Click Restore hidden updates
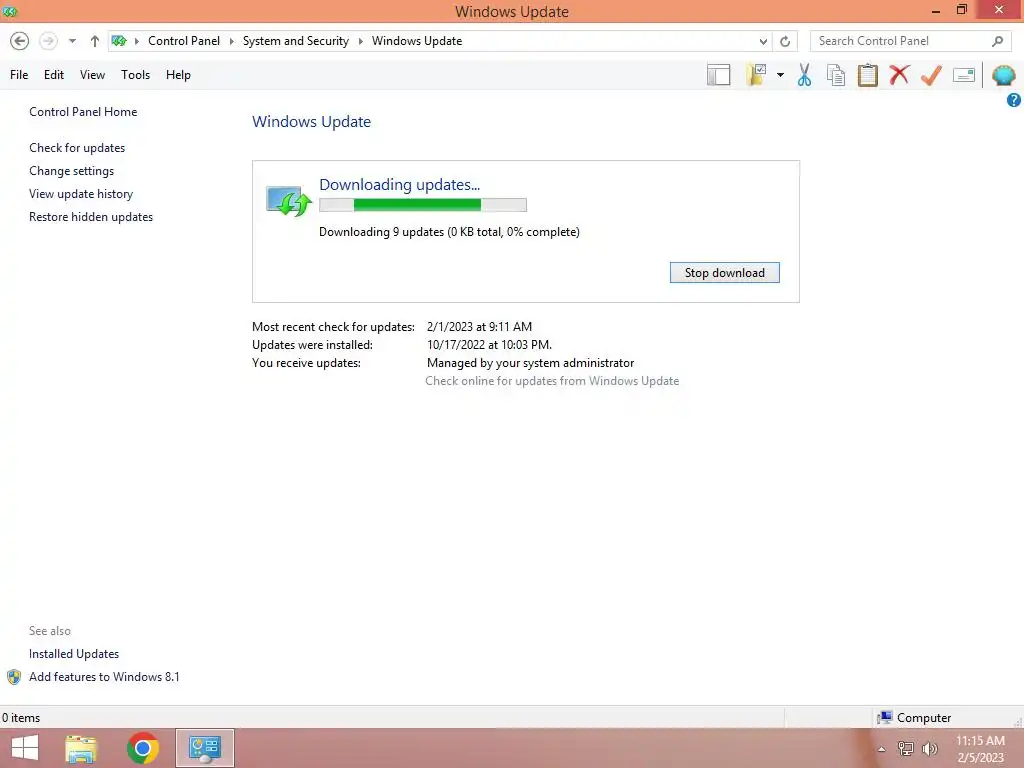The height and width of the screenshot is (768, 1024). [x=91, y=217]
